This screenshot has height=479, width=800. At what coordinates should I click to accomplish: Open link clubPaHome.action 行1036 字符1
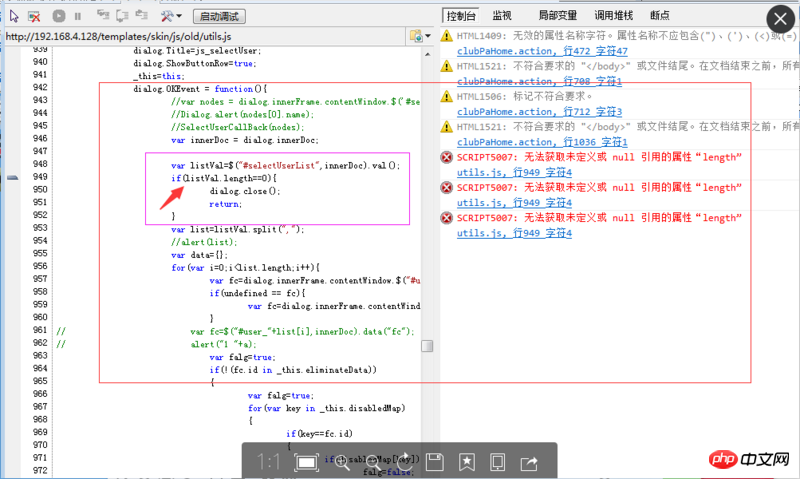[542, 142]
